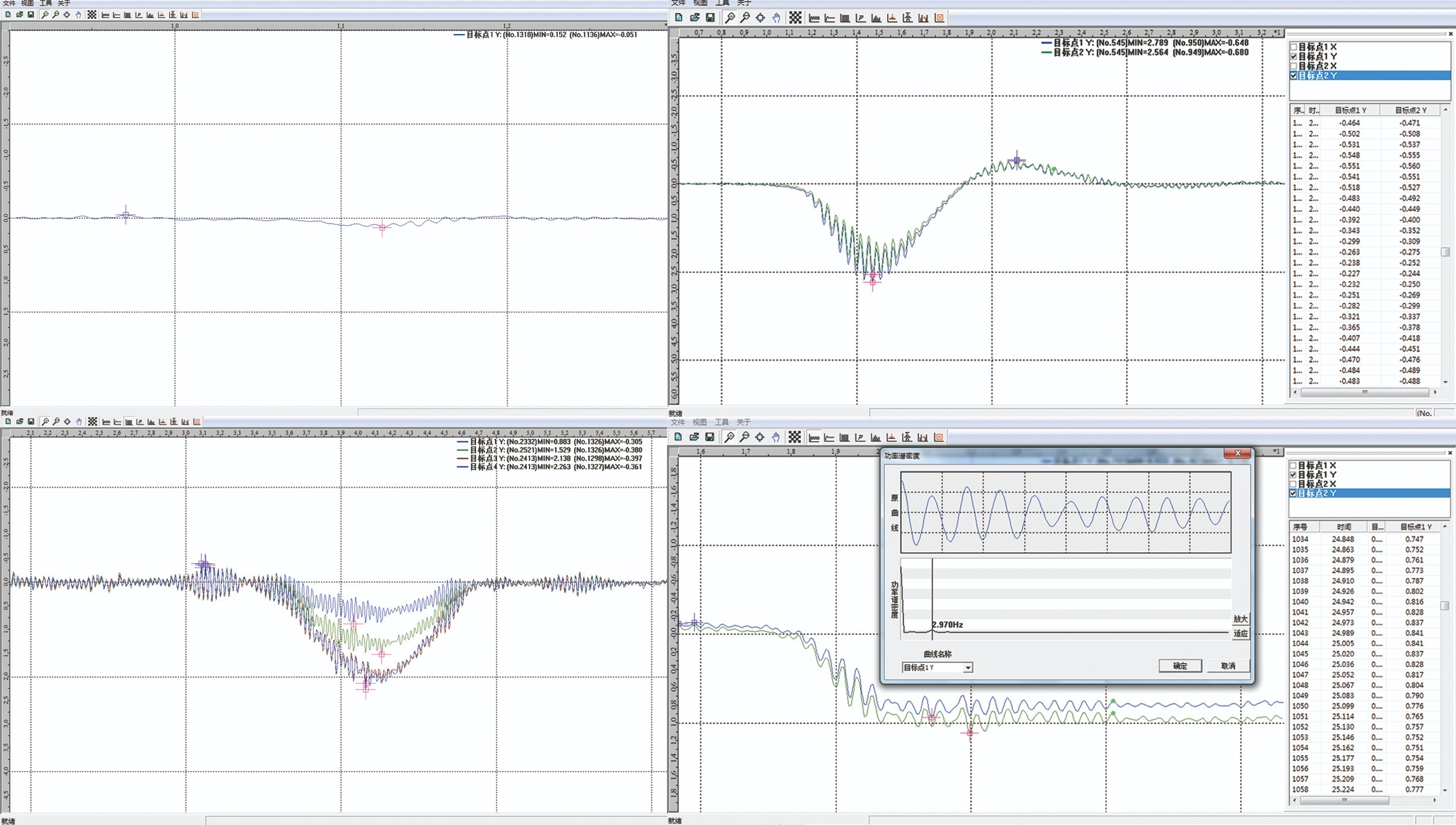Close the 功率谱密度 dialog
This screenshot has width=1456, height=825.
pyautogui.click(x=1238, y=453)
